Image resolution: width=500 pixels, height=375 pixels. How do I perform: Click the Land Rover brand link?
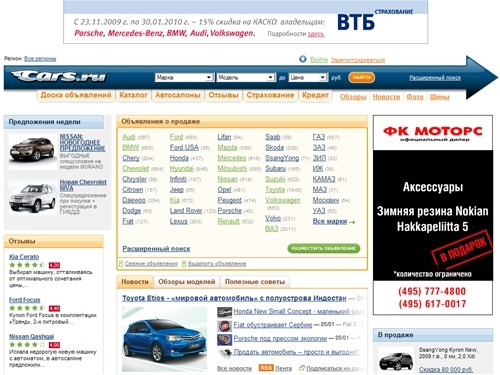(186, 211)
